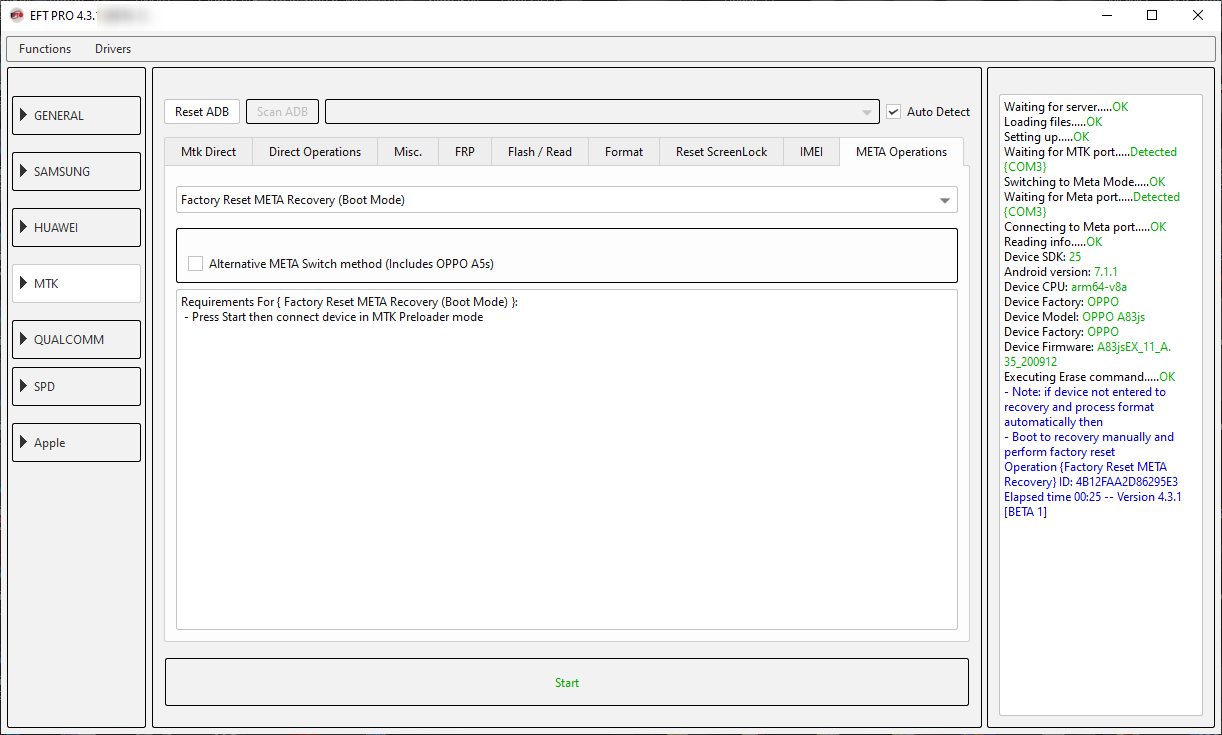Maximize the EFT PRO window

coord(1152,15)
